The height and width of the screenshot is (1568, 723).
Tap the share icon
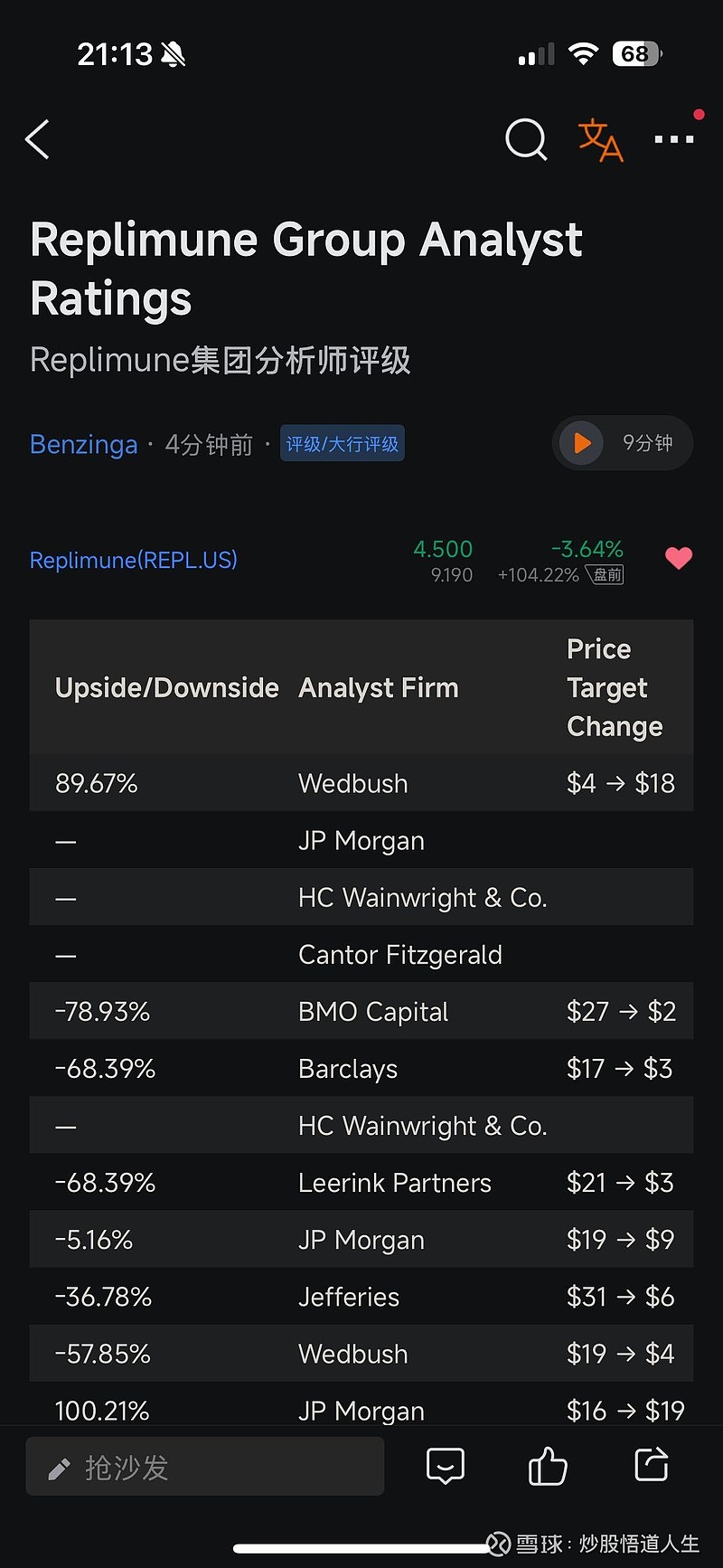(652, 1465)
